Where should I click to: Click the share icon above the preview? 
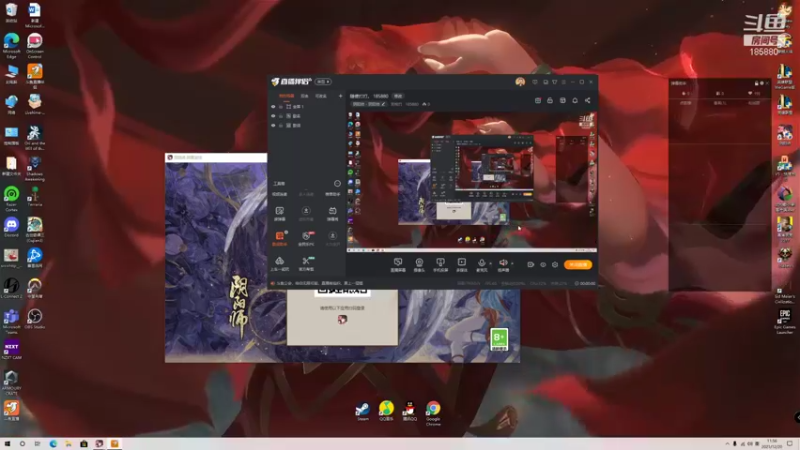(x=587, y=101)
